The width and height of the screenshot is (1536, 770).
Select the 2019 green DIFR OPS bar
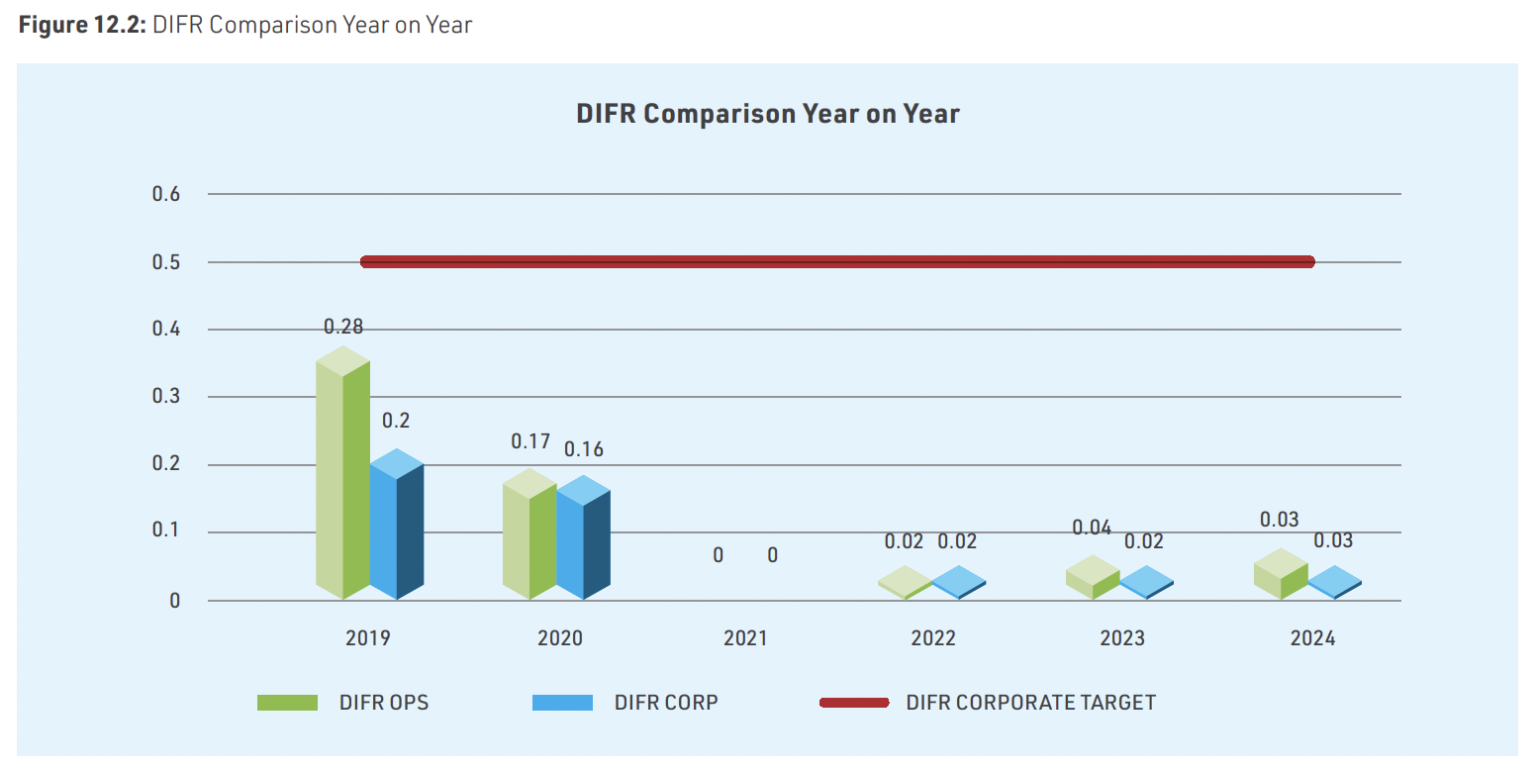tap(342, 480)
